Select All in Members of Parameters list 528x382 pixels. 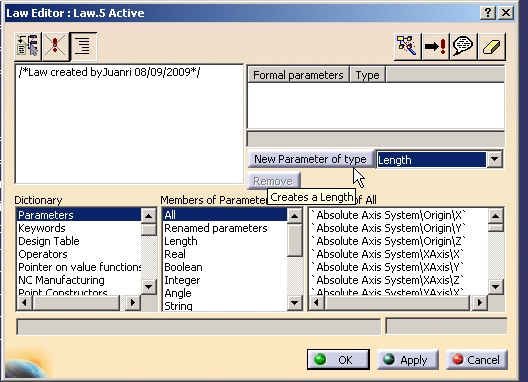point(225,215)
